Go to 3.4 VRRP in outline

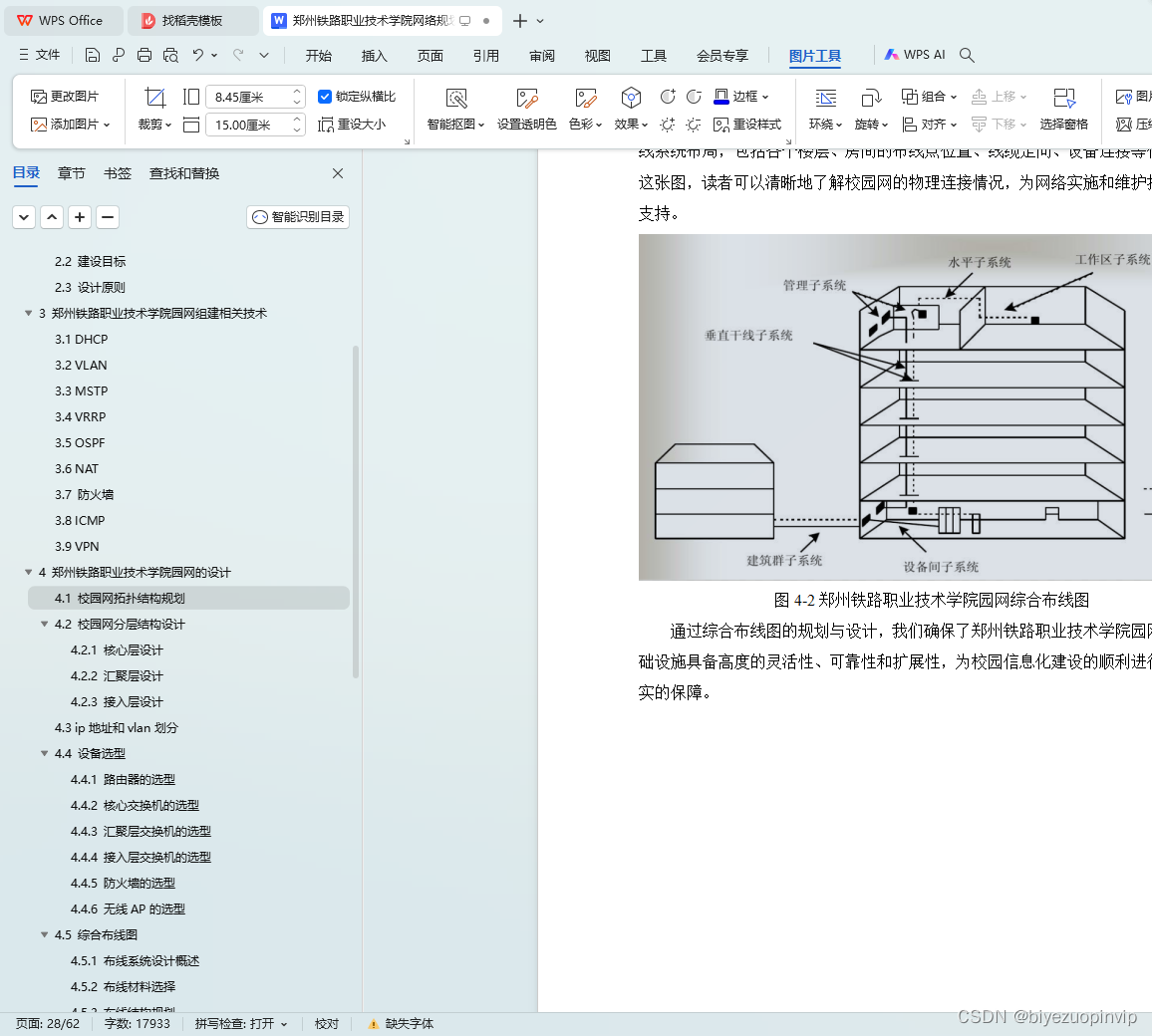(80, 417)
